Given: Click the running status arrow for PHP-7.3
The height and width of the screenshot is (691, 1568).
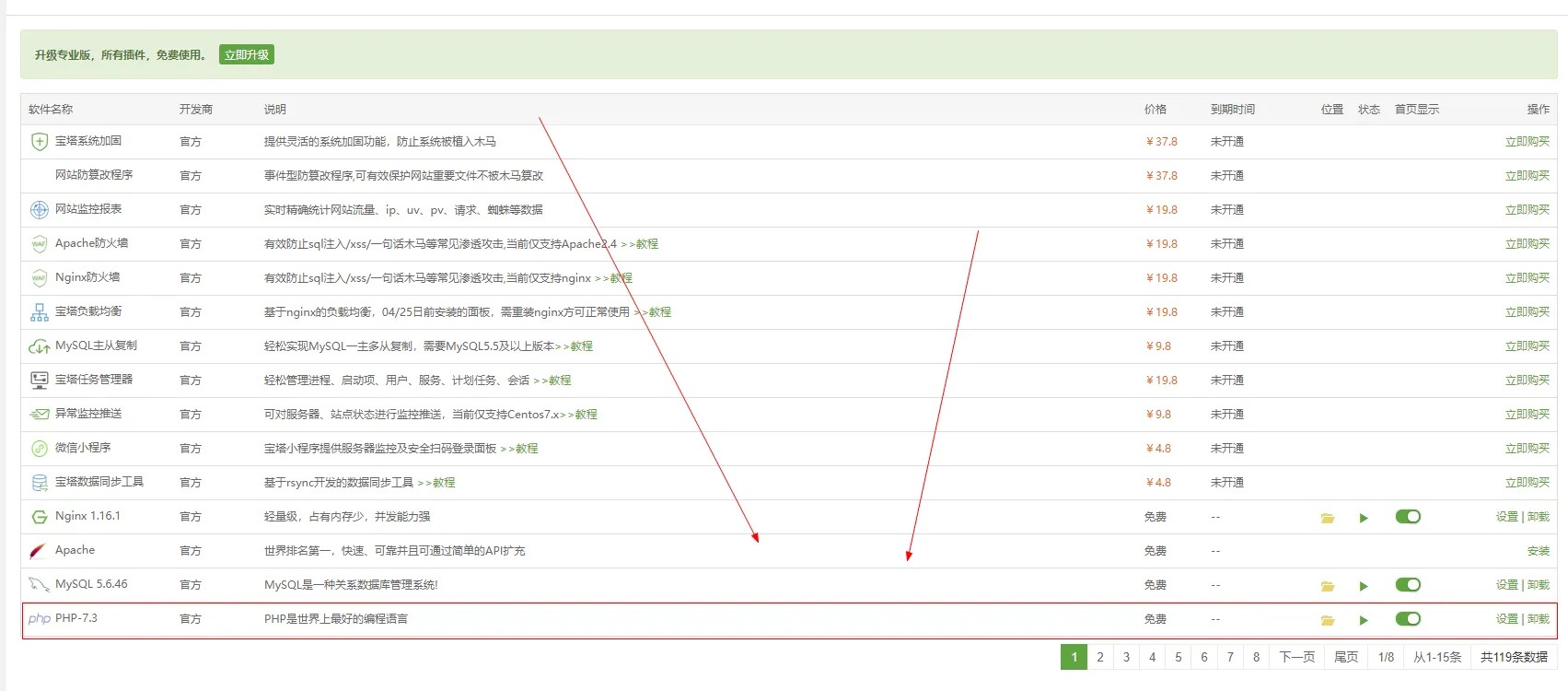Looking at the screenshot, I should coord(1364,620).
